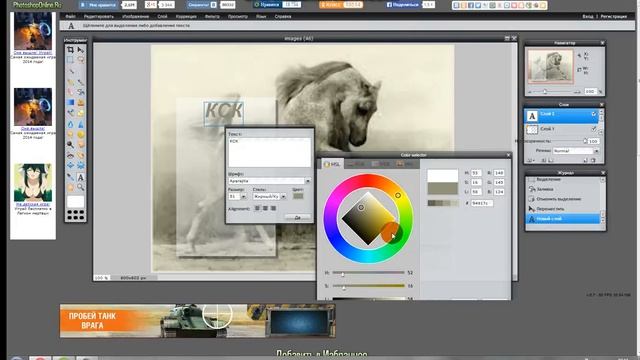Select the Spot Heal tool
The image size is (640, 360).
81,156
